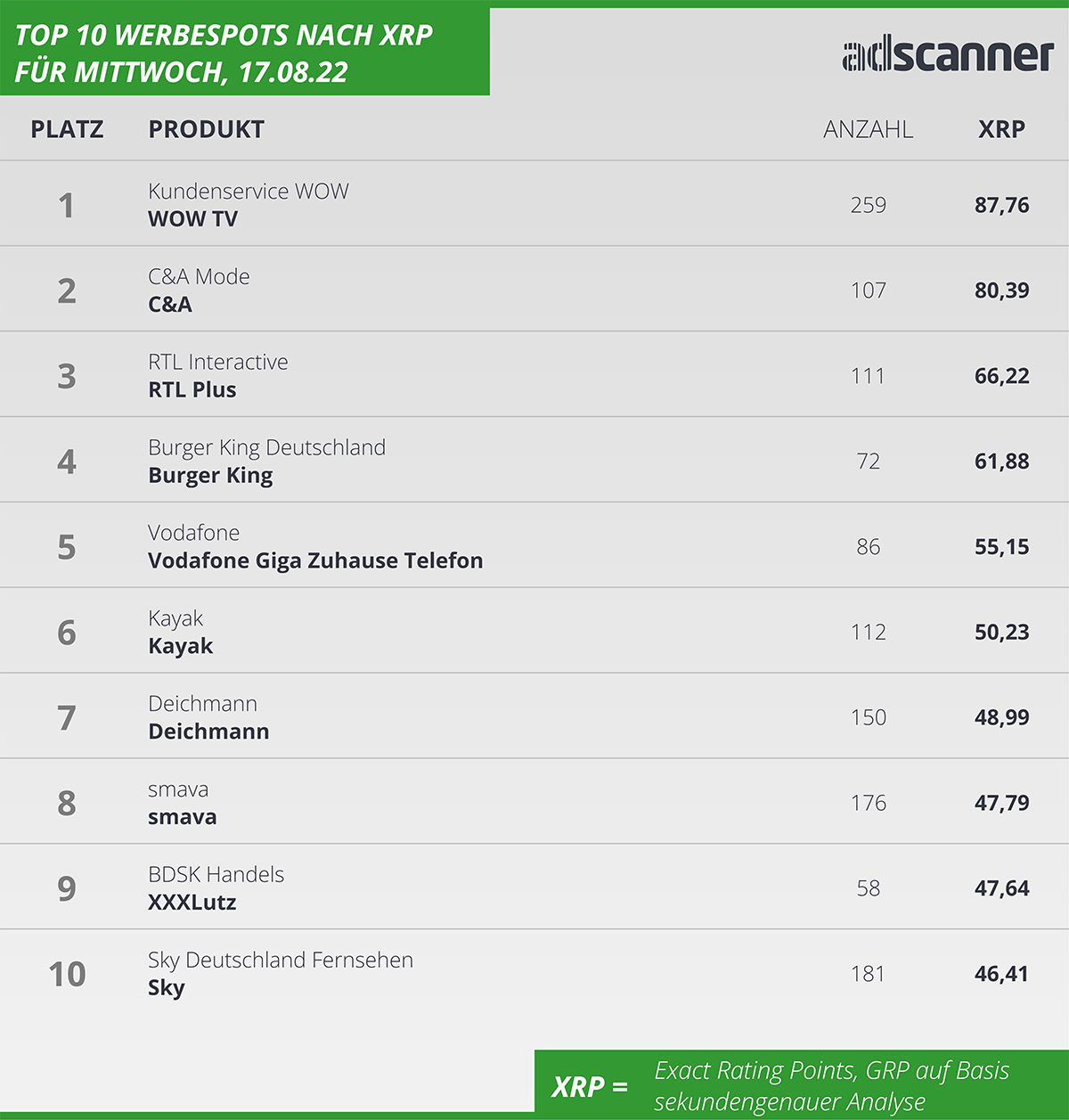Select Vodafone Giga Zuhause Telefon entry
Viewport: 1069px width, 1120px height.
(315, 560)
